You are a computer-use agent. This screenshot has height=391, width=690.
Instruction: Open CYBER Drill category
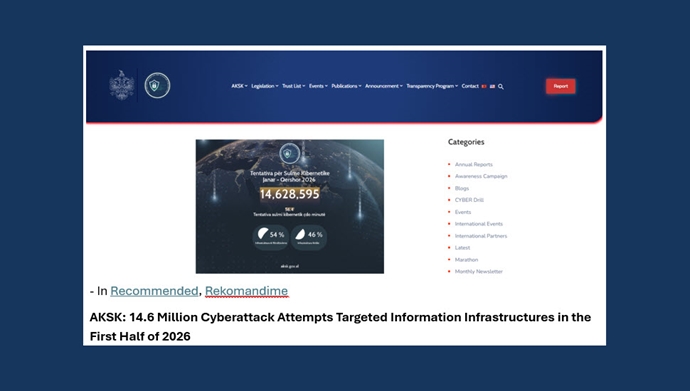469,200
